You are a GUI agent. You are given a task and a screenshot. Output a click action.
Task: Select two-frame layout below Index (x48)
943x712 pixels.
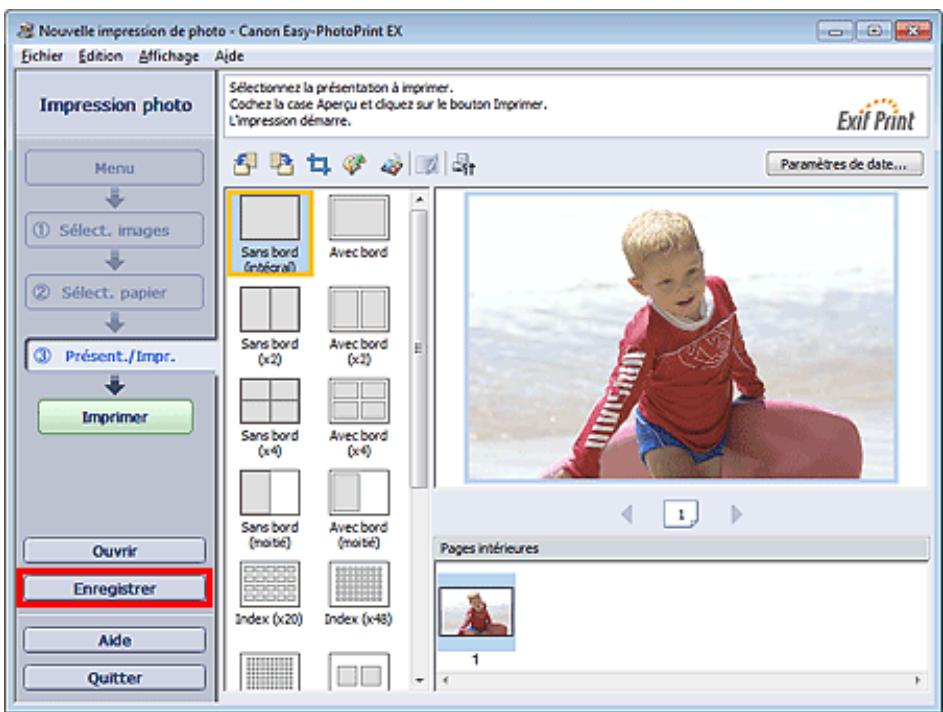[359, 671]
